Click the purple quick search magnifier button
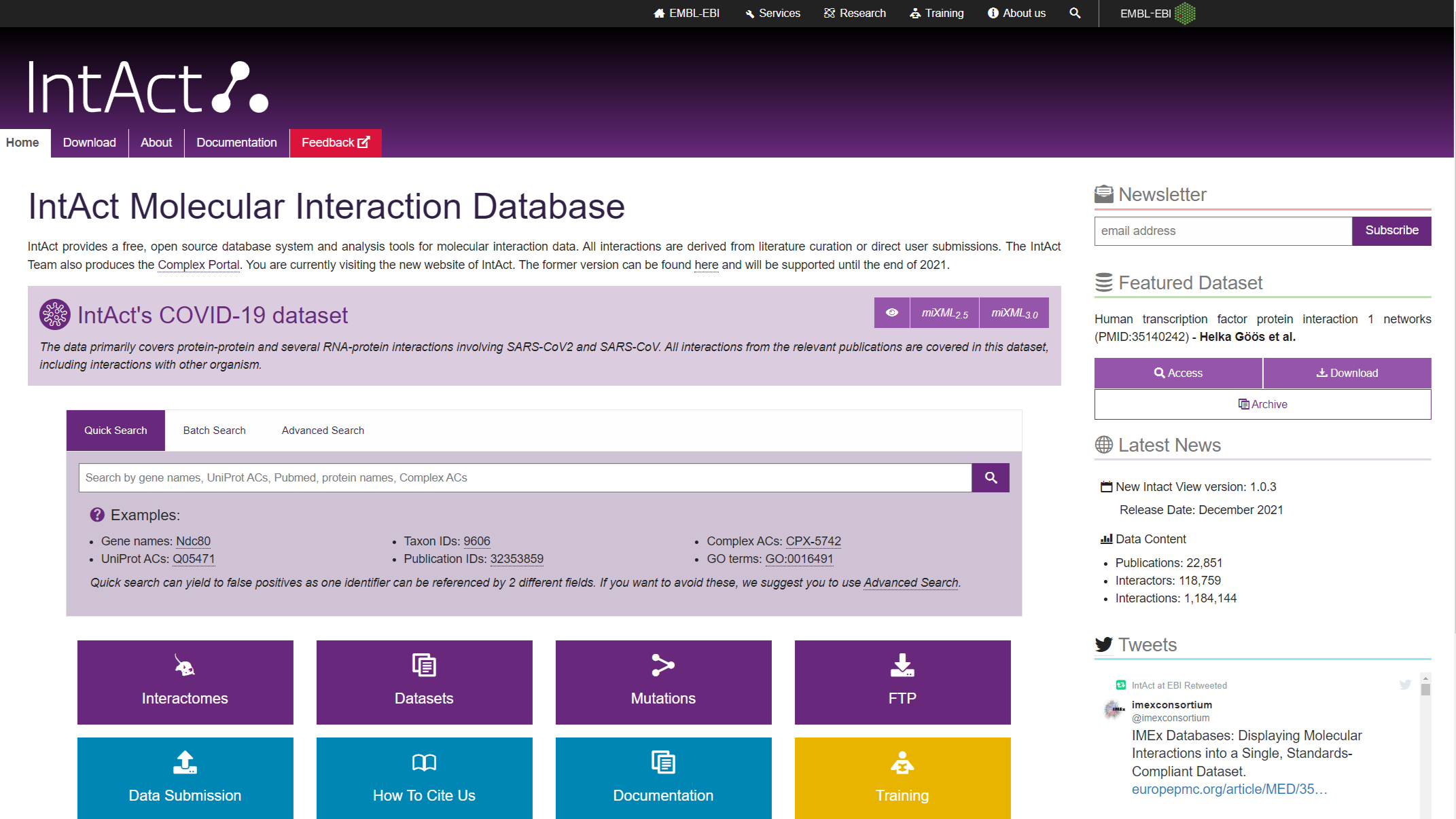The height and width of the screenshot is (819, 1456). coord(991,477)
